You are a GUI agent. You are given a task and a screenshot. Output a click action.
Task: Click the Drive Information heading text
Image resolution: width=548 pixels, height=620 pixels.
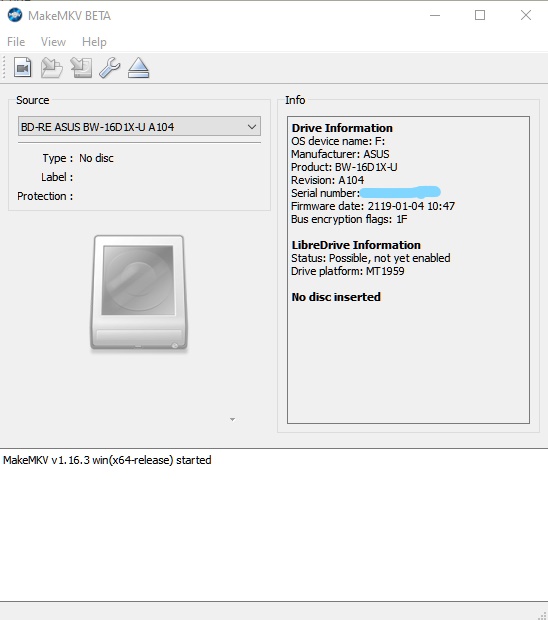tap(342, 128)
